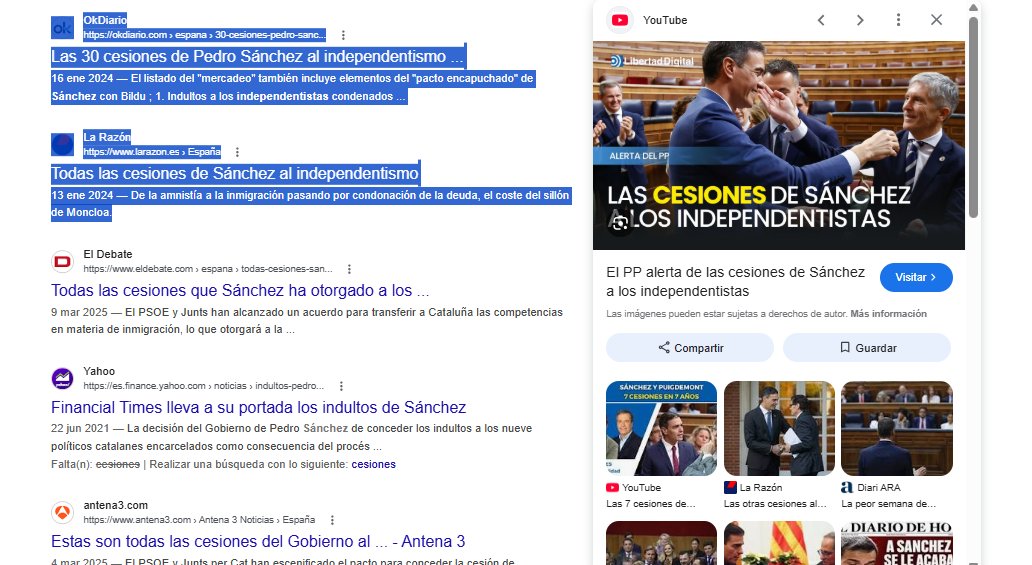Open three-dot menu for OkDiario result
The width and height of the screenshot is (1032, 565).
343,35
